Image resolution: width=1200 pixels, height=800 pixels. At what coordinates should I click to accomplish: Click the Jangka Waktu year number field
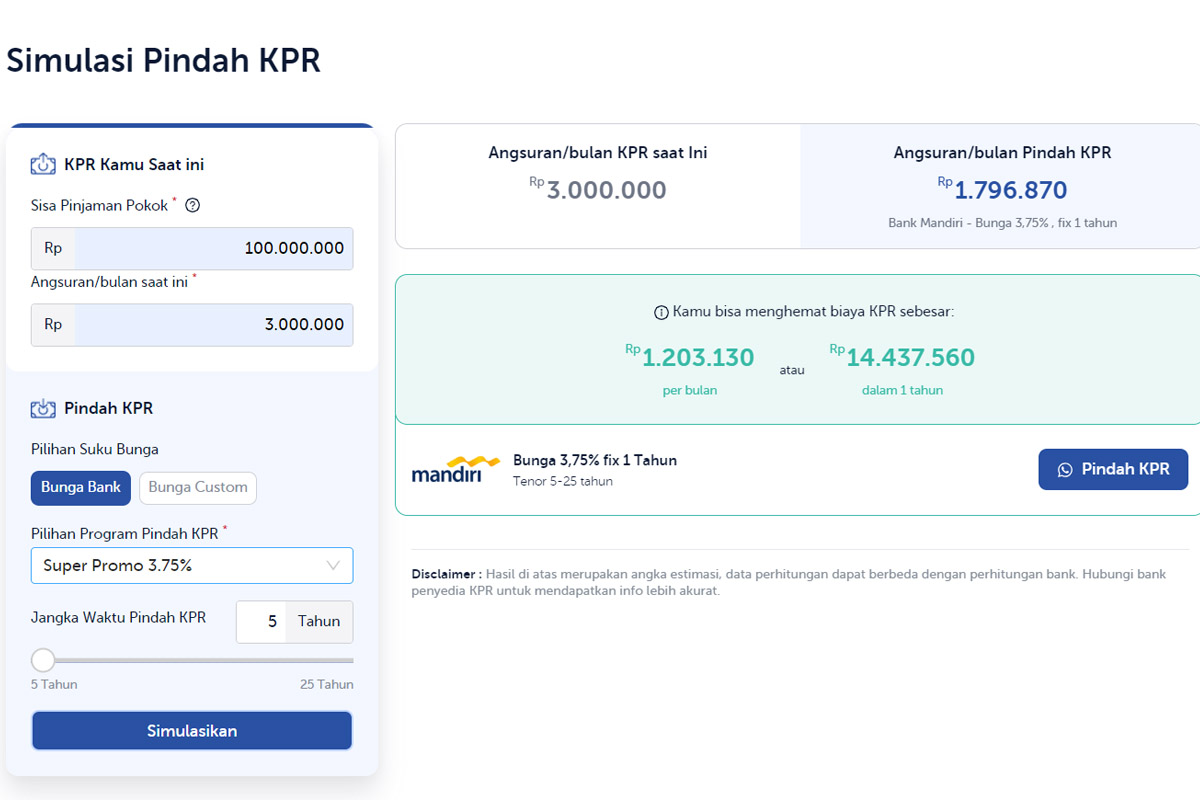(263, 622)
